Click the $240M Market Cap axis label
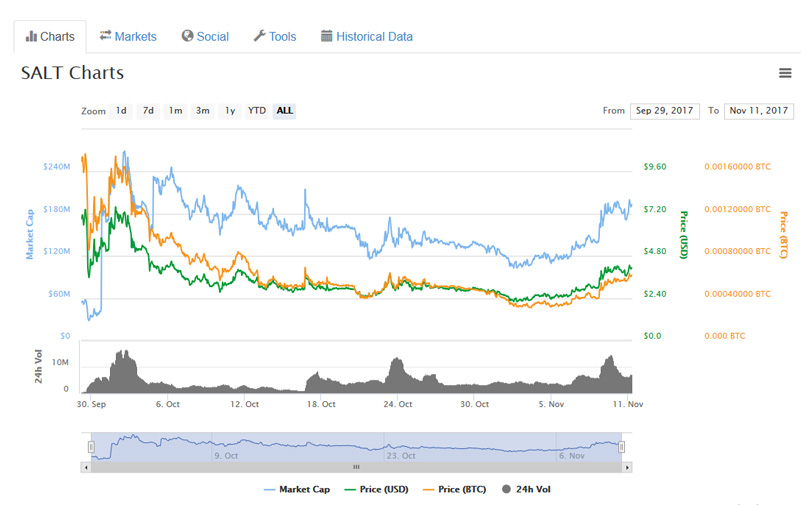The width and height of the screenshot is (808, 505). coord(57,166)
